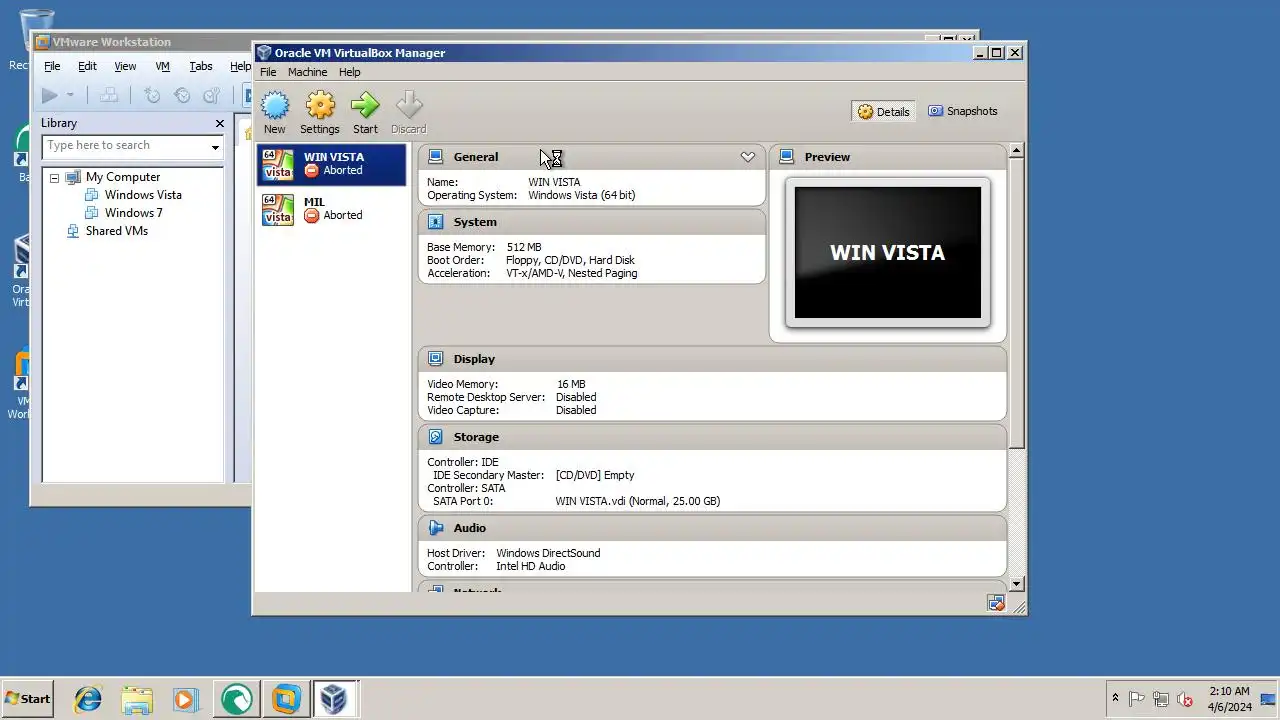Click VMware take snapshot toolbar icon

pyautogui.click(x=152, y=96)
